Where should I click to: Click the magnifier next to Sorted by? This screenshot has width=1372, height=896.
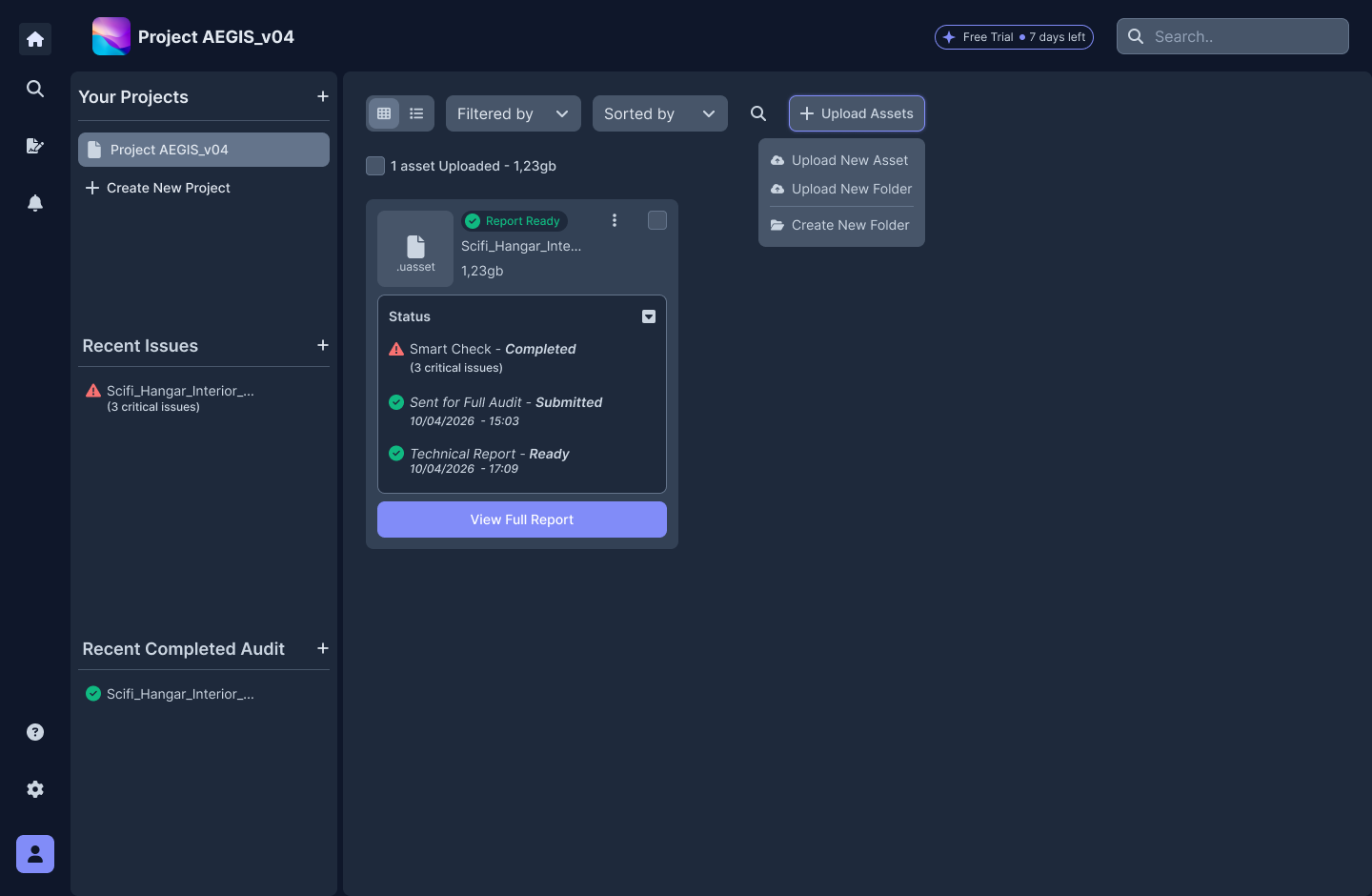758,113
